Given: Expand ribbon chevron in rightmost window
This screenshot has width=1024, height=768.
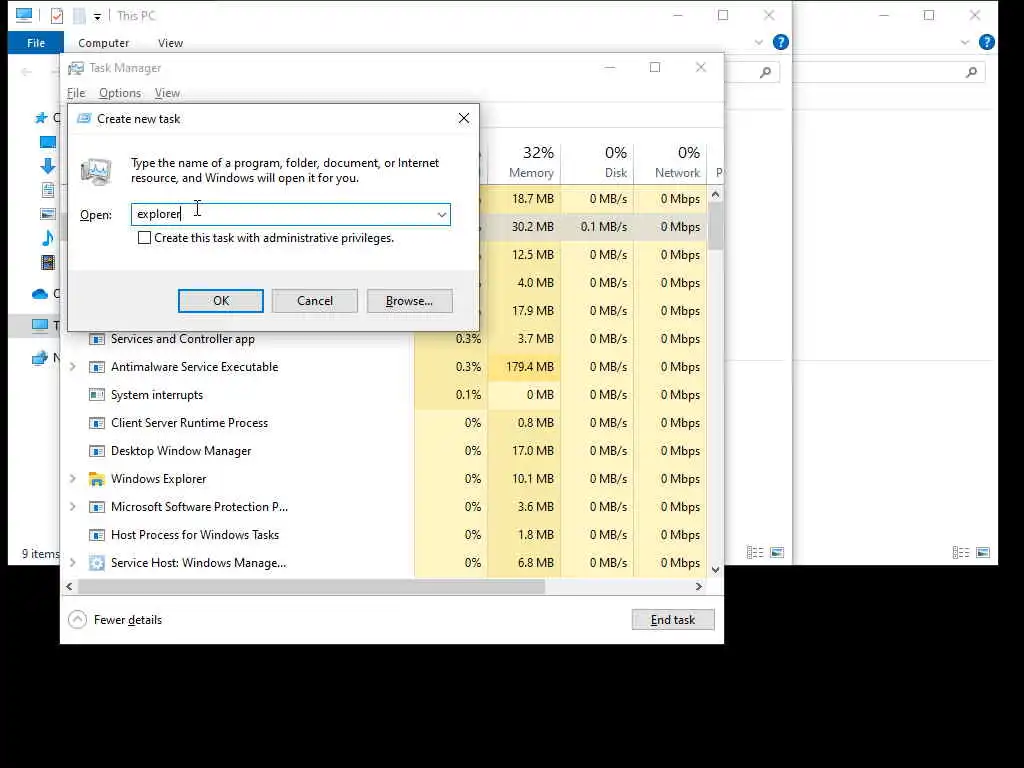Looking at the screenshot, I should click(965, 42).
